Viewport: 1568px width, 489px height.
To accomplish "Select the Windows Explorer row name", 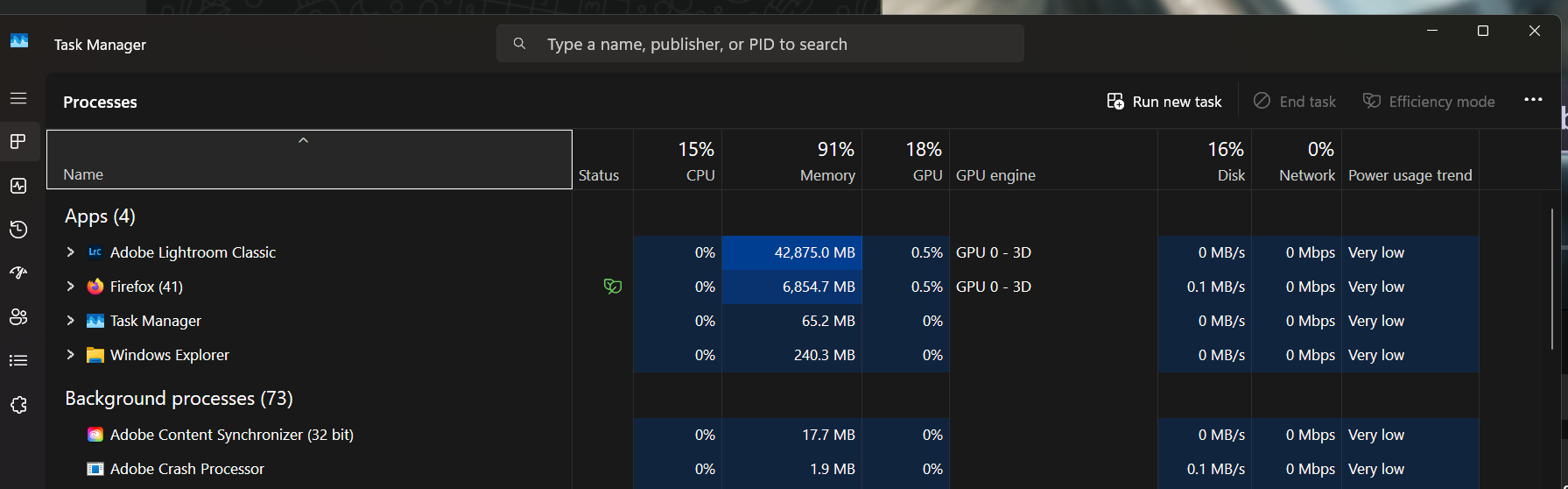I will click(170, 355).
